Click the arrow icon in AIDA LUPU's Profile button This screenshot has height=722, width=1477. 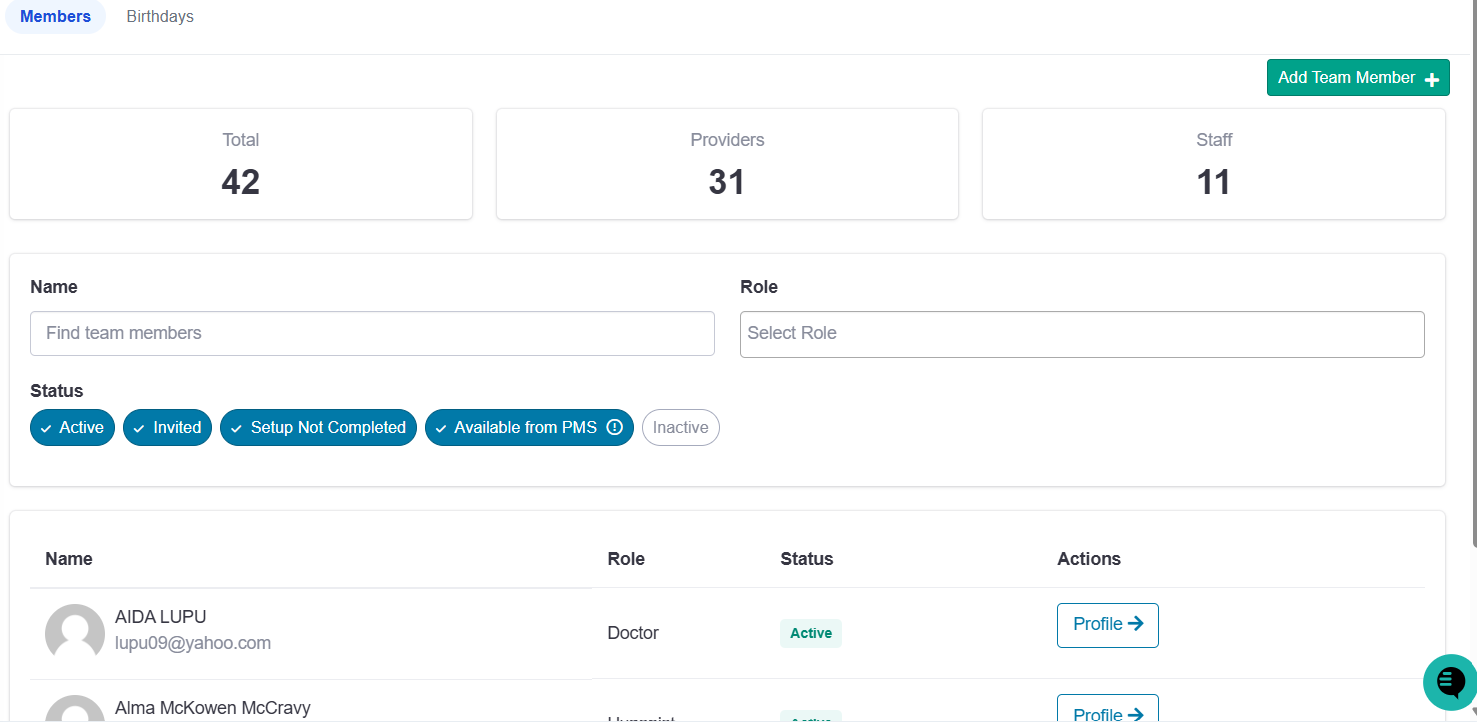point(1135,624)
